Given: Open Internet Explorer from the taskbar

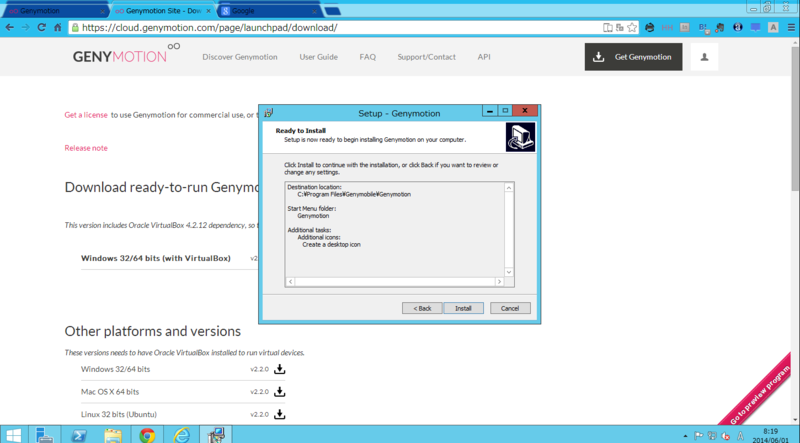Looking at the screenshot, I should tap(181, 435).
